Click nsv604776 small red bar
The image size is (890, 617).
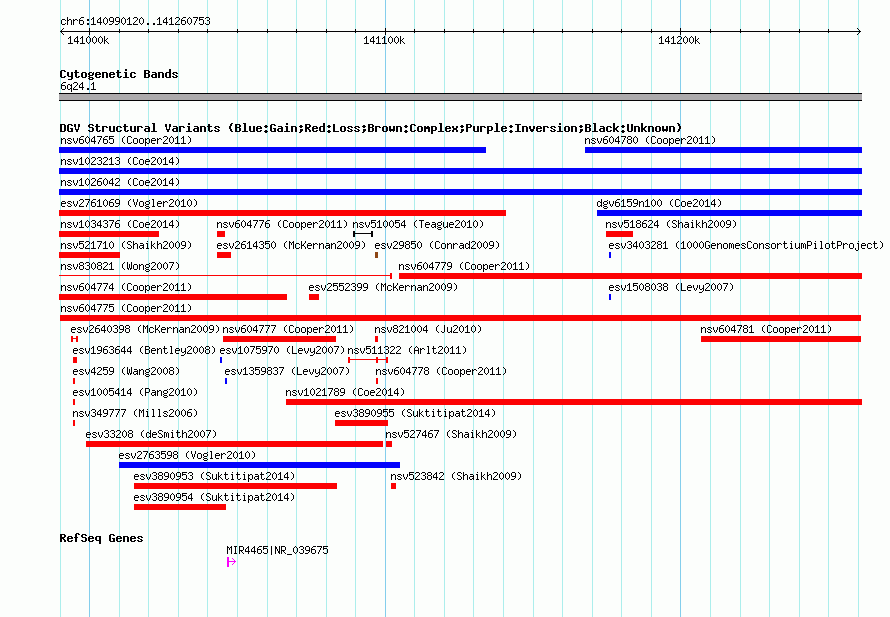pyautogui.click(x=221, y=234)
